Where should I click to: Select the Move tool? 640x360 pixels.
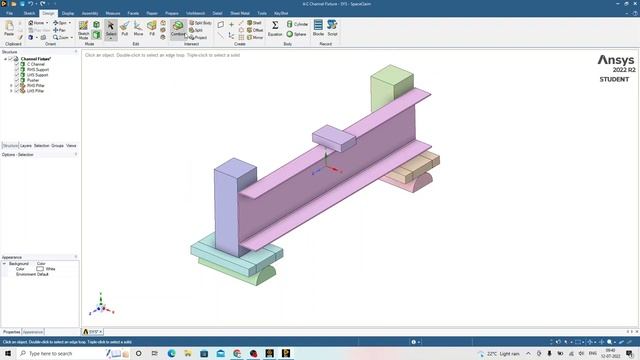[x=138, y=29]
